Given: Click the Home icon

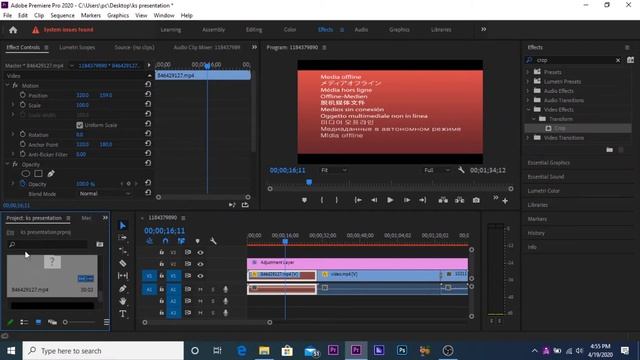Looking at the screenshot, I should 13,30.
